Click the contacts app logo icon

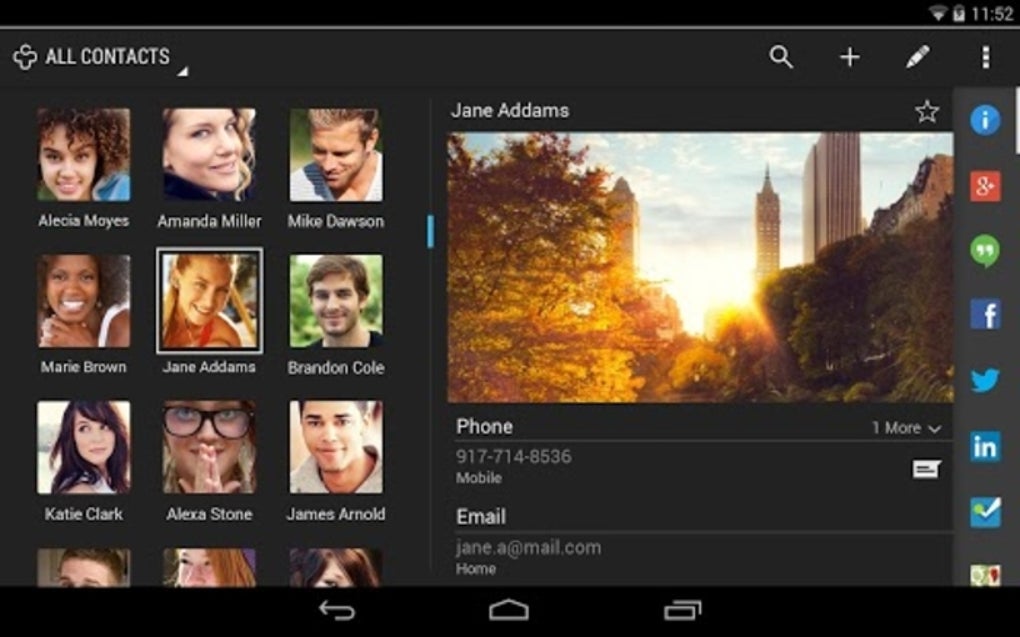click(x=25, y=57)
